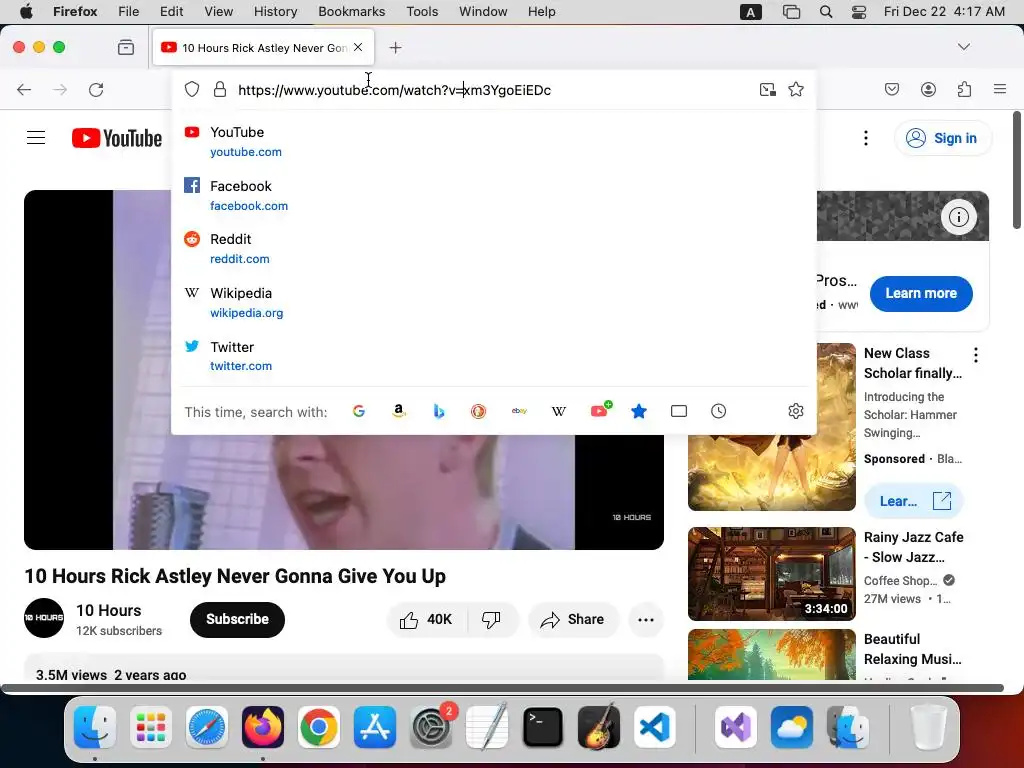Search in Bookmarks using the blue star
The width and height of the screenshot is (1024, 768).
639,411
